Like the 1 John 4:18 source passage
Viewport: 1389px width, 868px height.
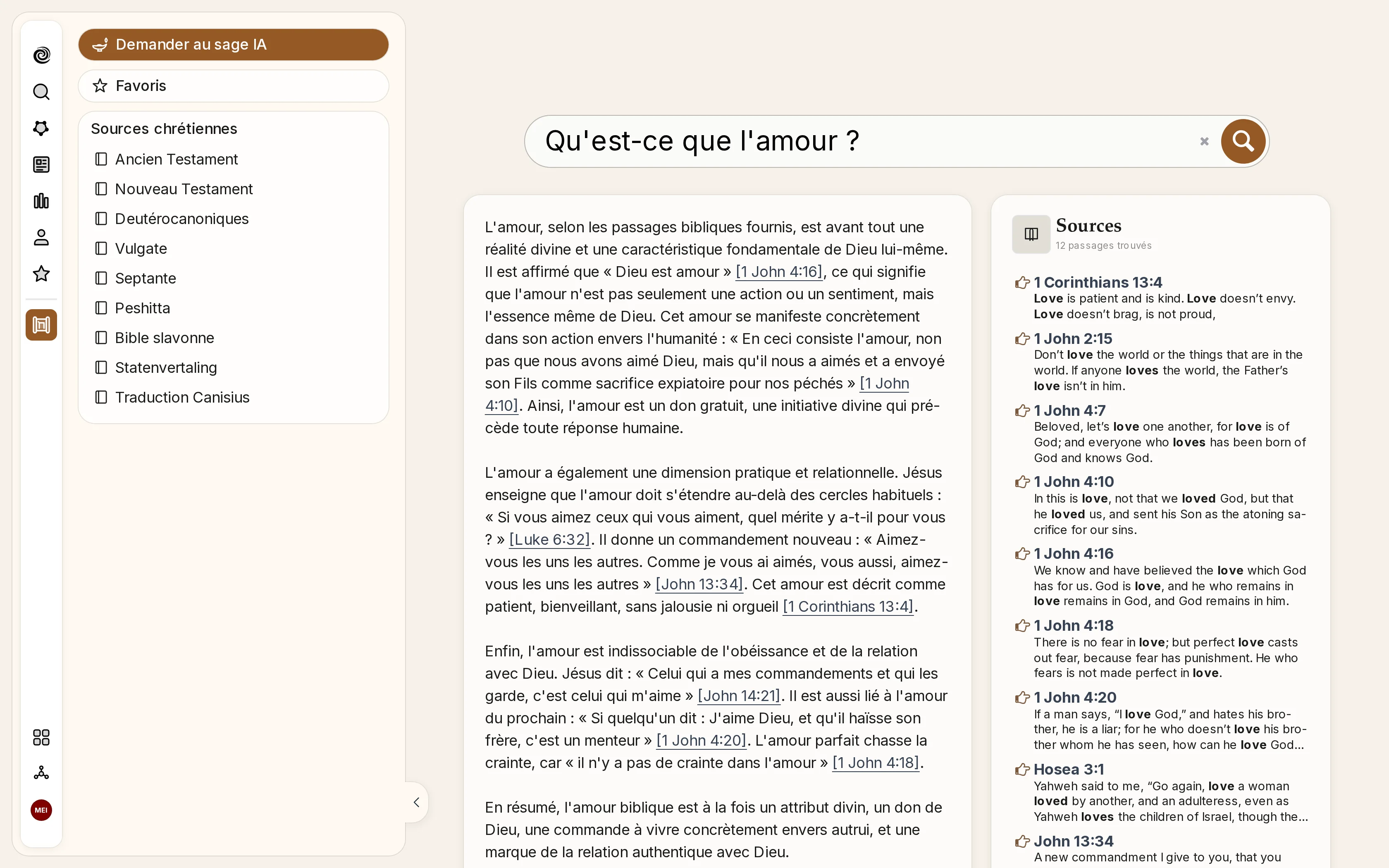click(x=1022, y=626)
